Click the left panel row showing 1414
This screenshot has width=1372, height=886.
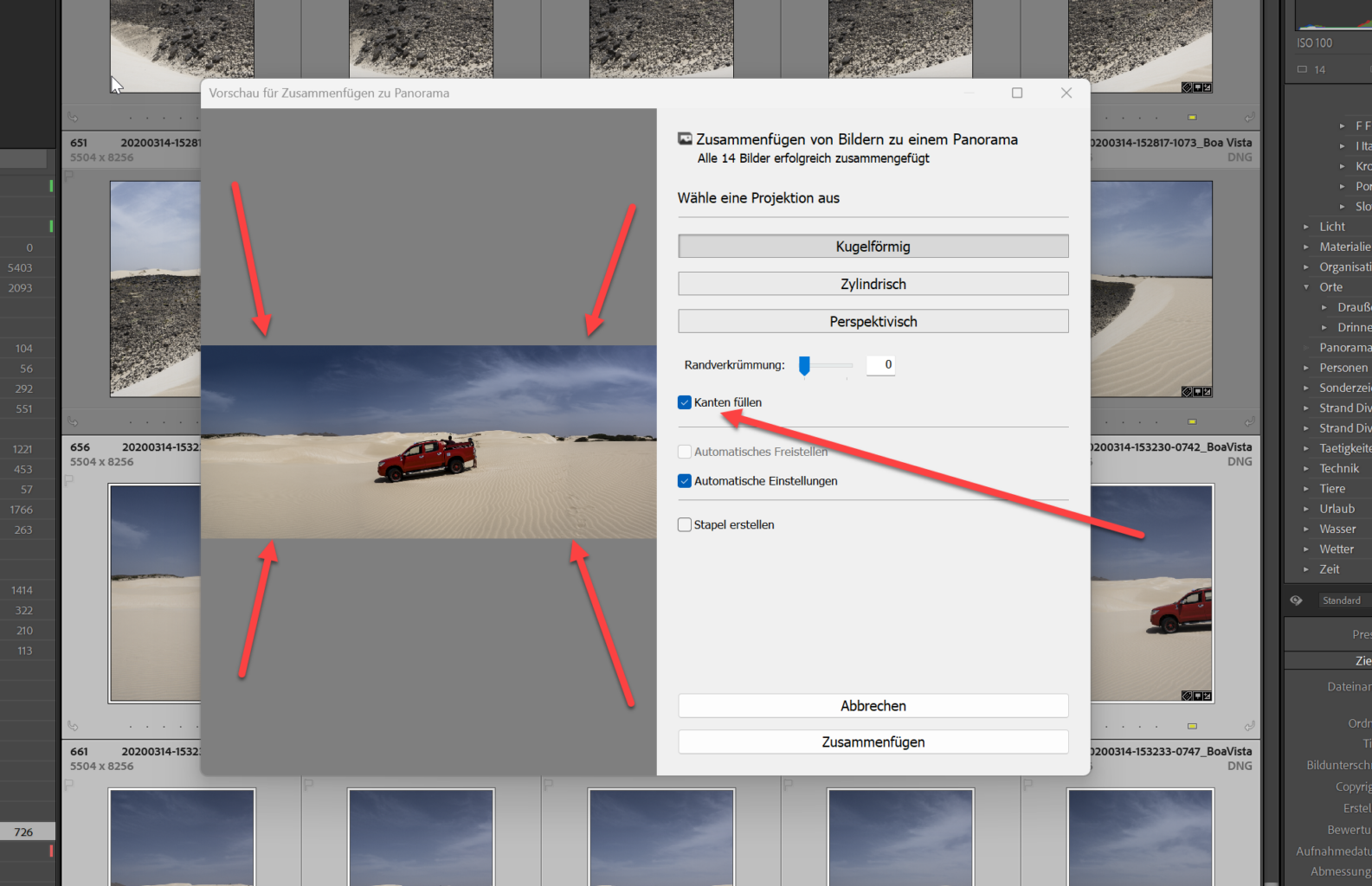[x=28, y=590]
